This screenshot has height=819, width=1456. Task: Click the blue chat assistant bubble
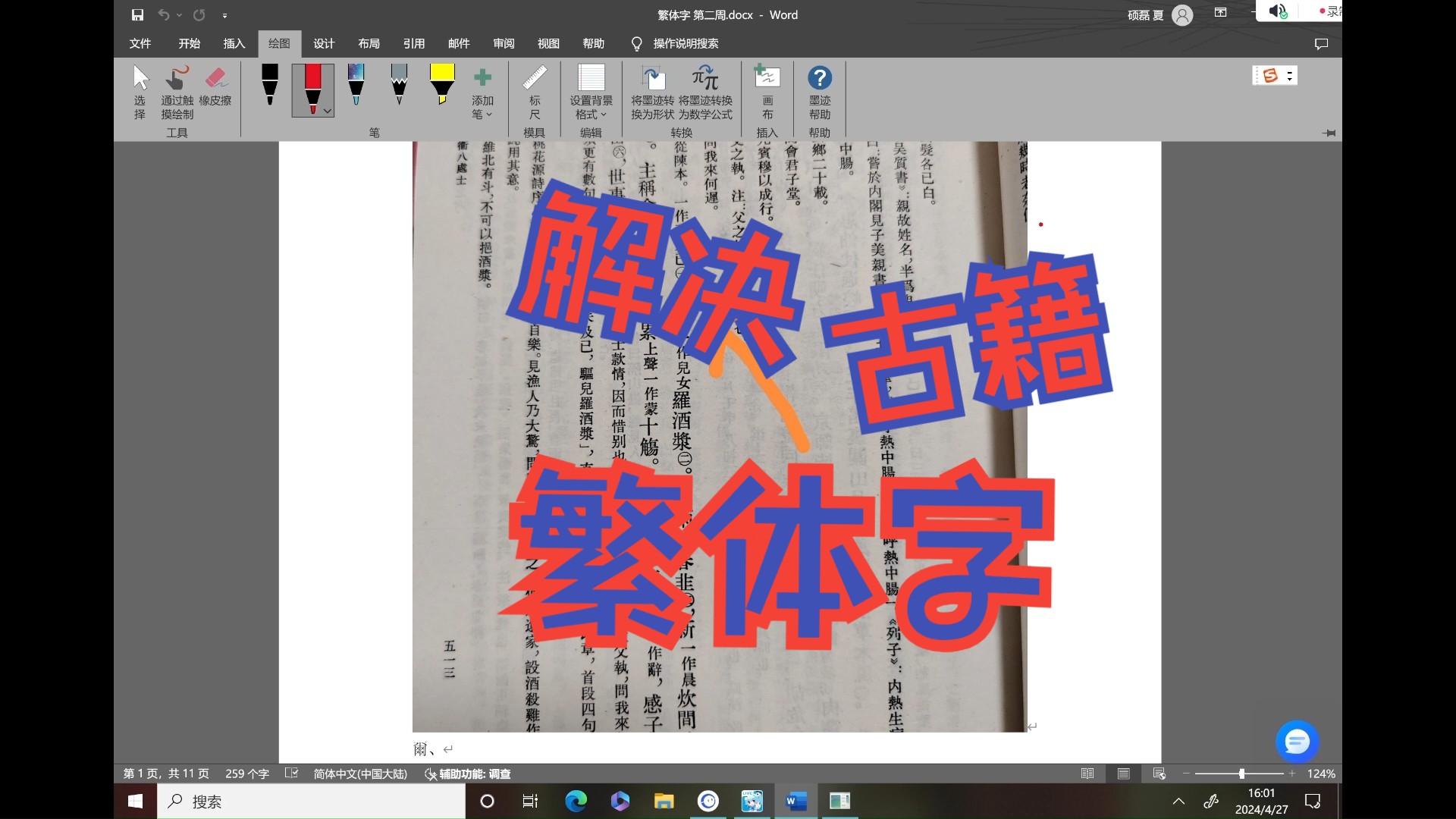coord(1297,741)
